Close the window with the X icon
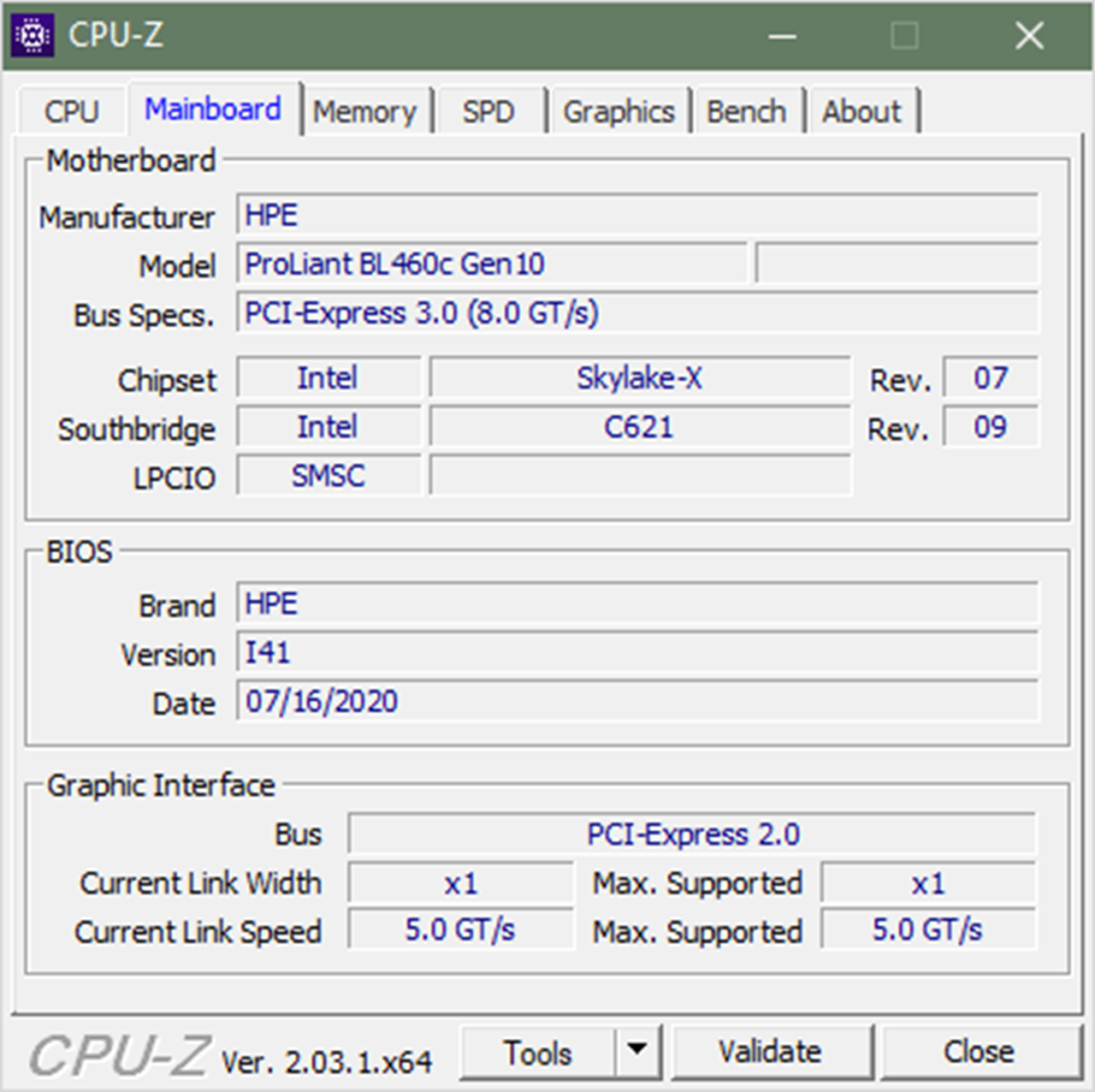The width and height of the screenshot is (1095, 1092). pyautogui.click(x=1029, y=36)
